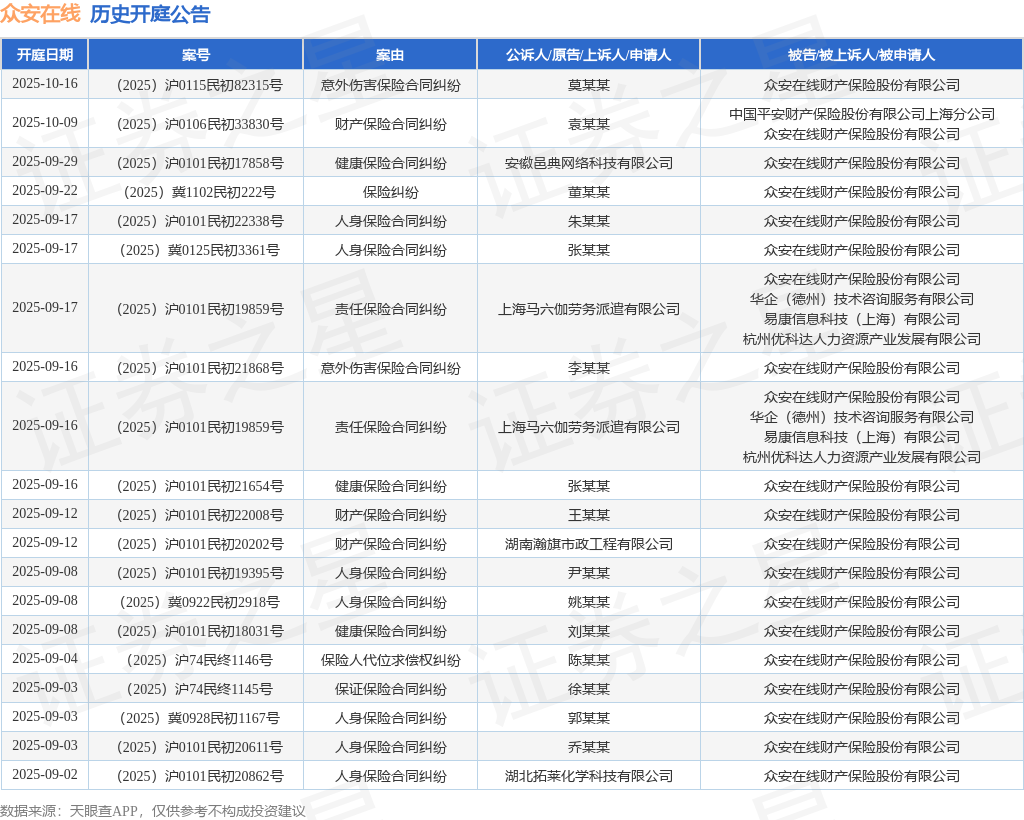
Task: Click case number 冀0922民初2918号
Action: [199, 602]
